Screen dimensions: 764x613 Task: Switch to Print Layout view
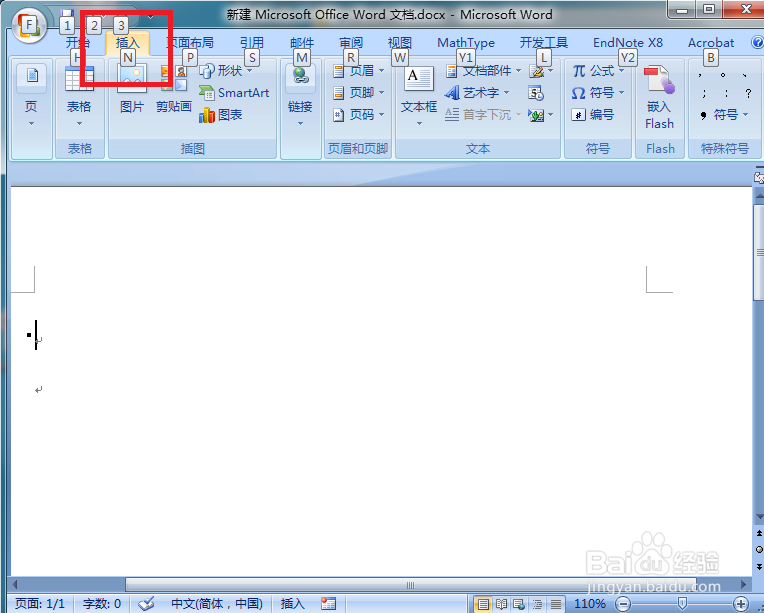point(483,604)
